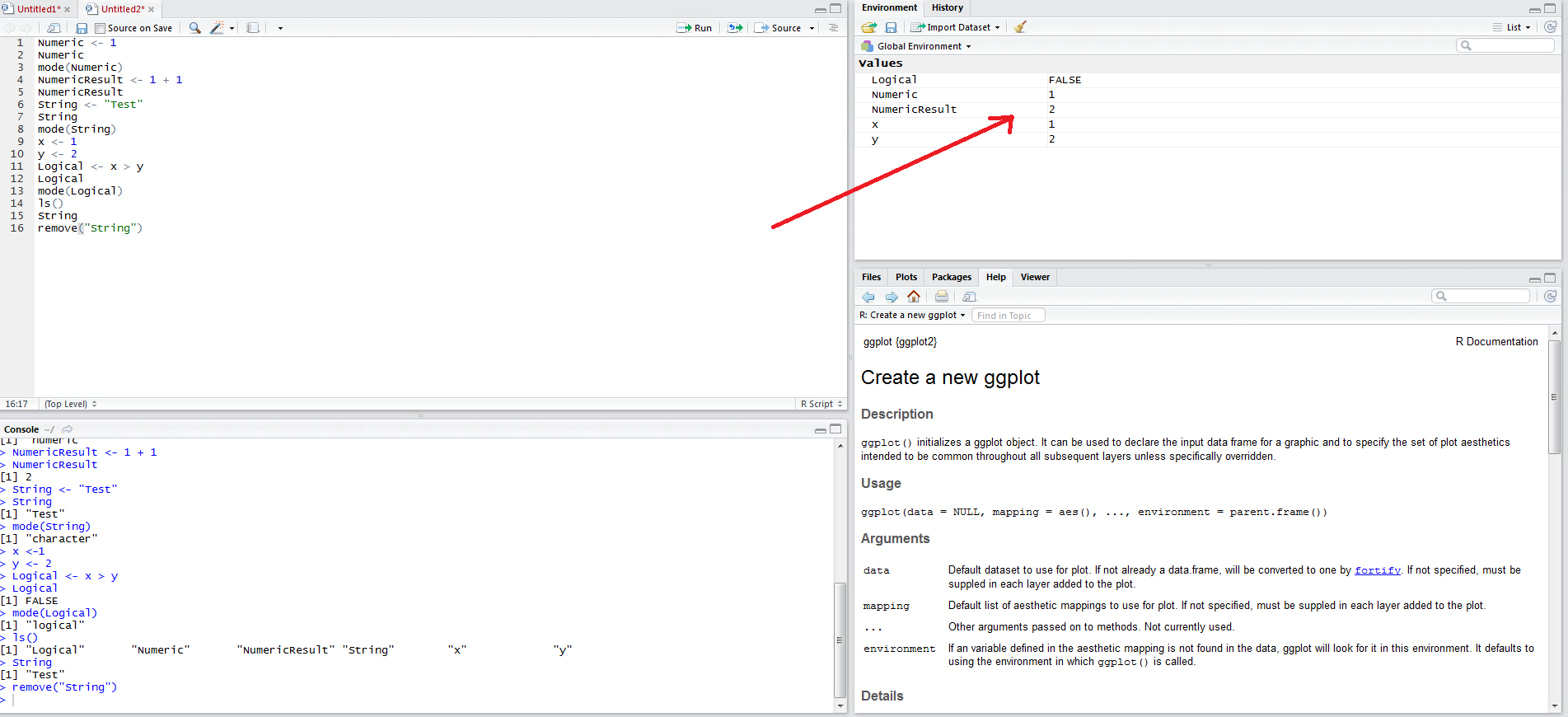This screenshot has width=1568, height=717.
Task: Open the Source button dropdown arrow
Action: [x=812, y=28]
